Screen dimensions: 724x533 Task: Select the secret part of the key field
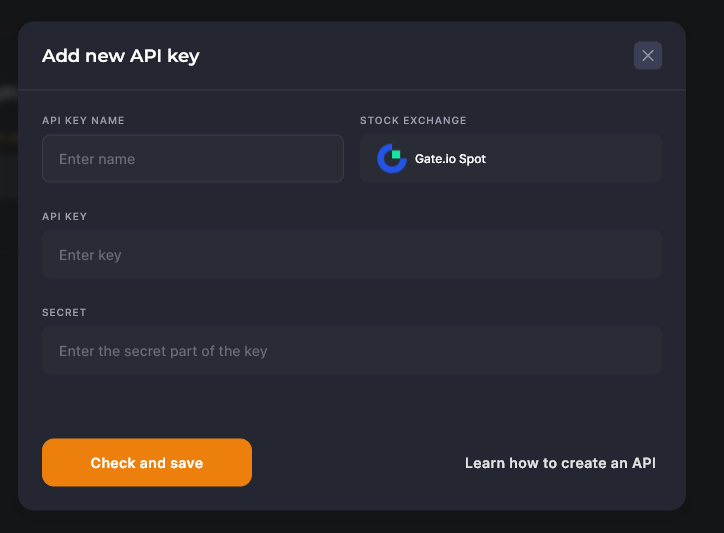coord(352,351)
